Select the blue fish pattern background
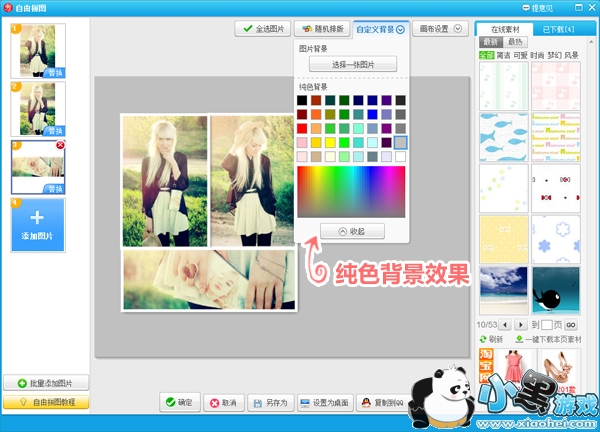Image resolution: width=600 pixels, height=432 pixels. 504,137
